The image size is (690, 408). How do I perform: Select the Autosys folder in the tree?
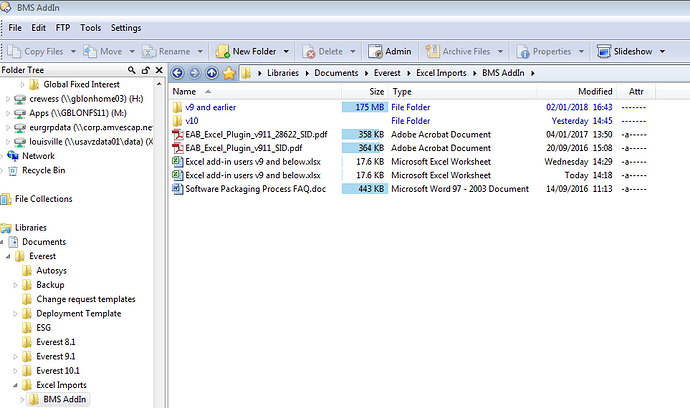coord(51,271)
